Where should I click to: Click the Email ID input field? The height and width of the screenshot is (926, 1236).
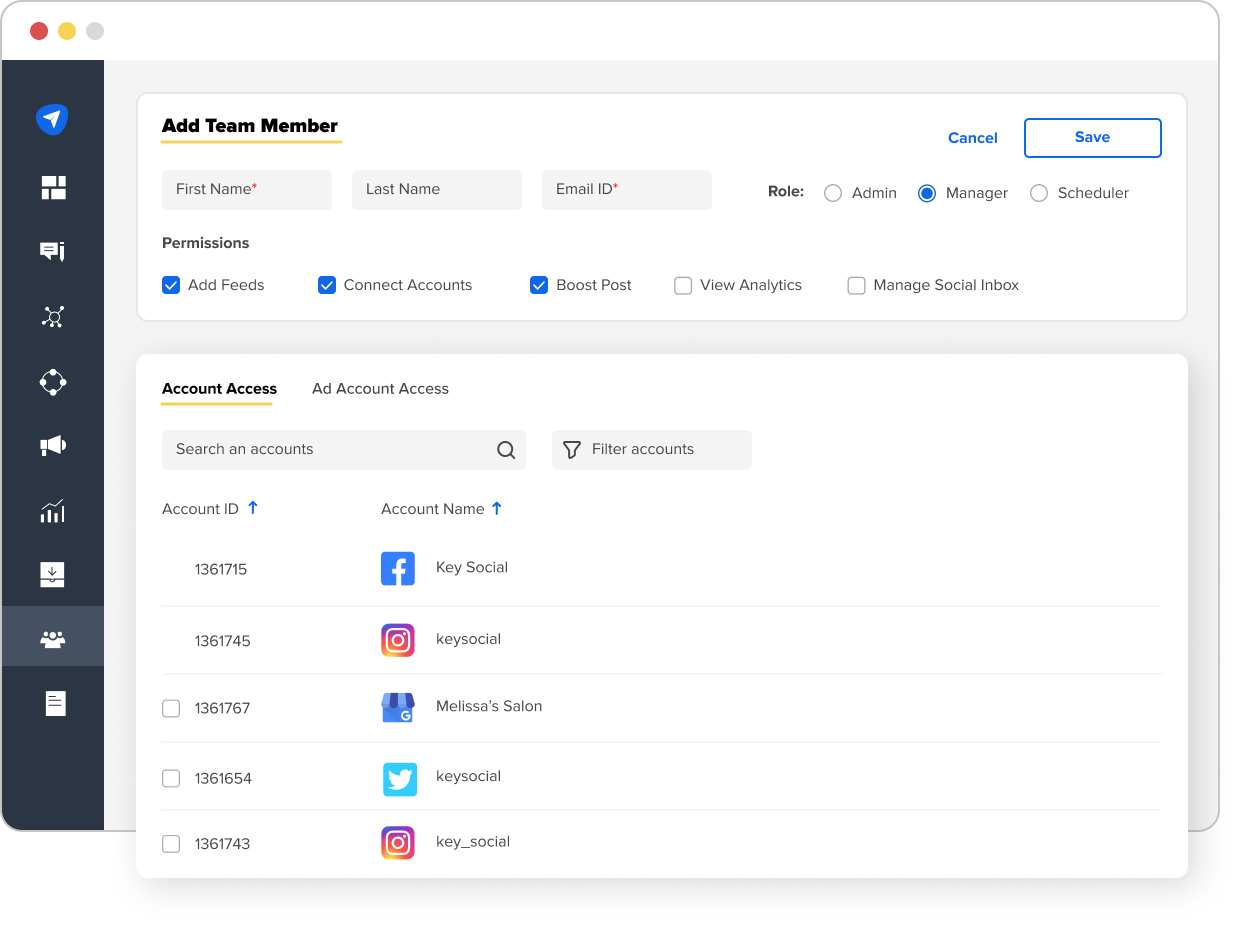coord(627,190)
